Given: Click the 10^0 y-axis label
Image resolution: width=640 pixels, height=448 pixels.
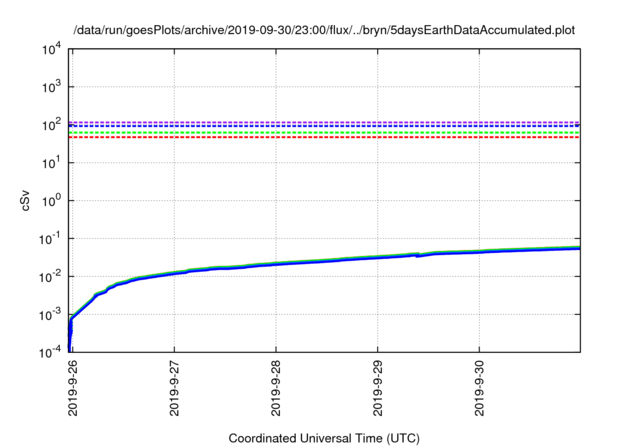Looking at the screenshot, I should [x=52, y=201].
